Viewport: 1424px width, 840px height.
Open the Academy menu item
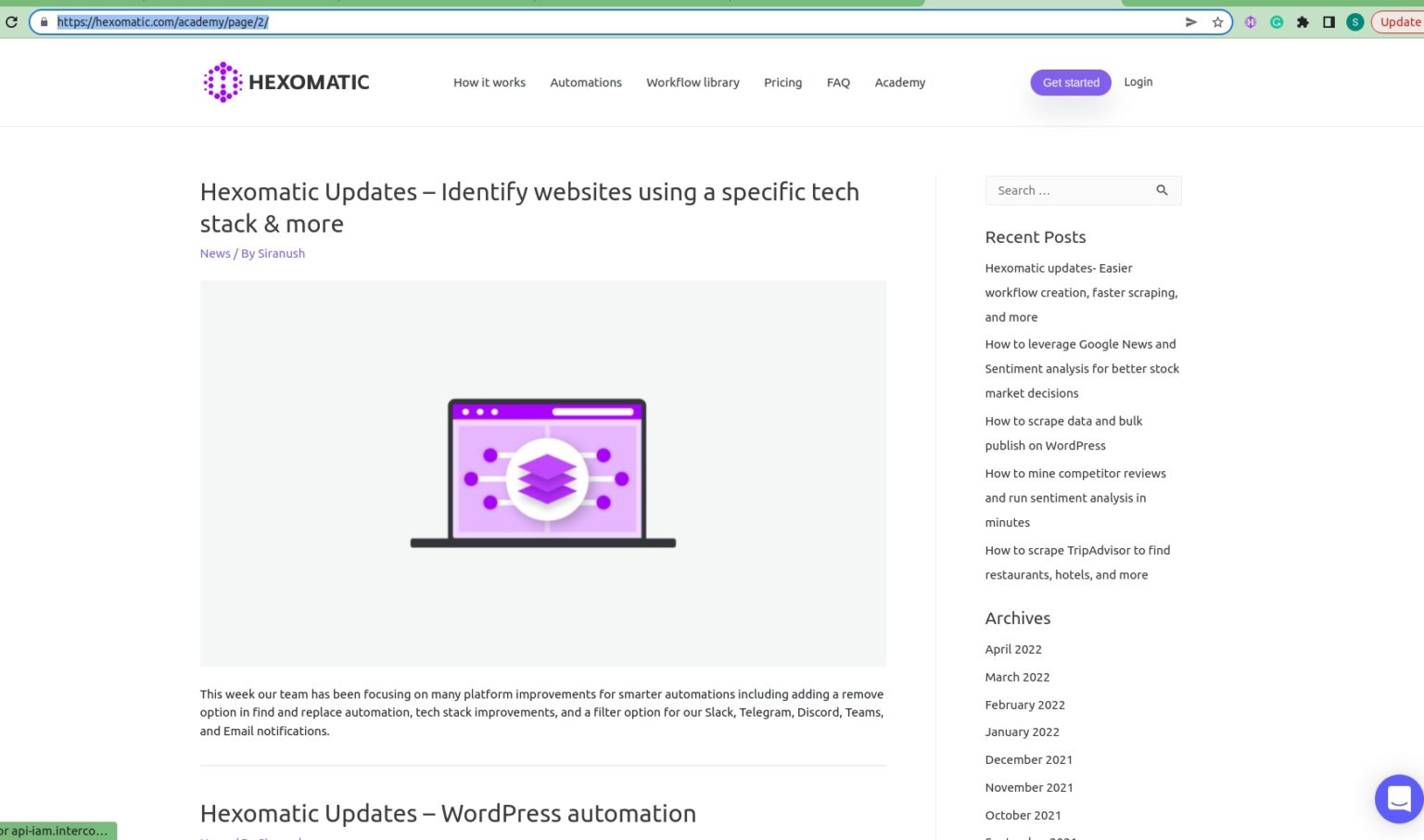[899, 83]
